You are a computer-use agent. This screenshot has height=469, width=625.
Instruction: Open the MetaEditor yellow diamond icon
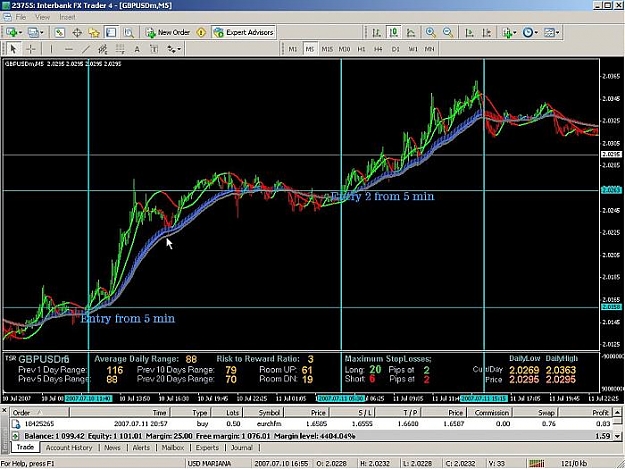[201, 33]
